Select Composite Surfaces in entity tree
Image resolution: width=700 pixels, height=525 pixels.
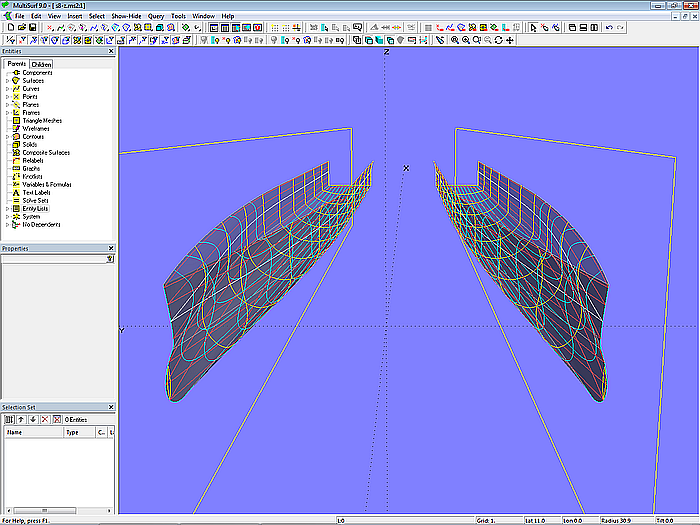pyautogui.click(x=45, y=152)
